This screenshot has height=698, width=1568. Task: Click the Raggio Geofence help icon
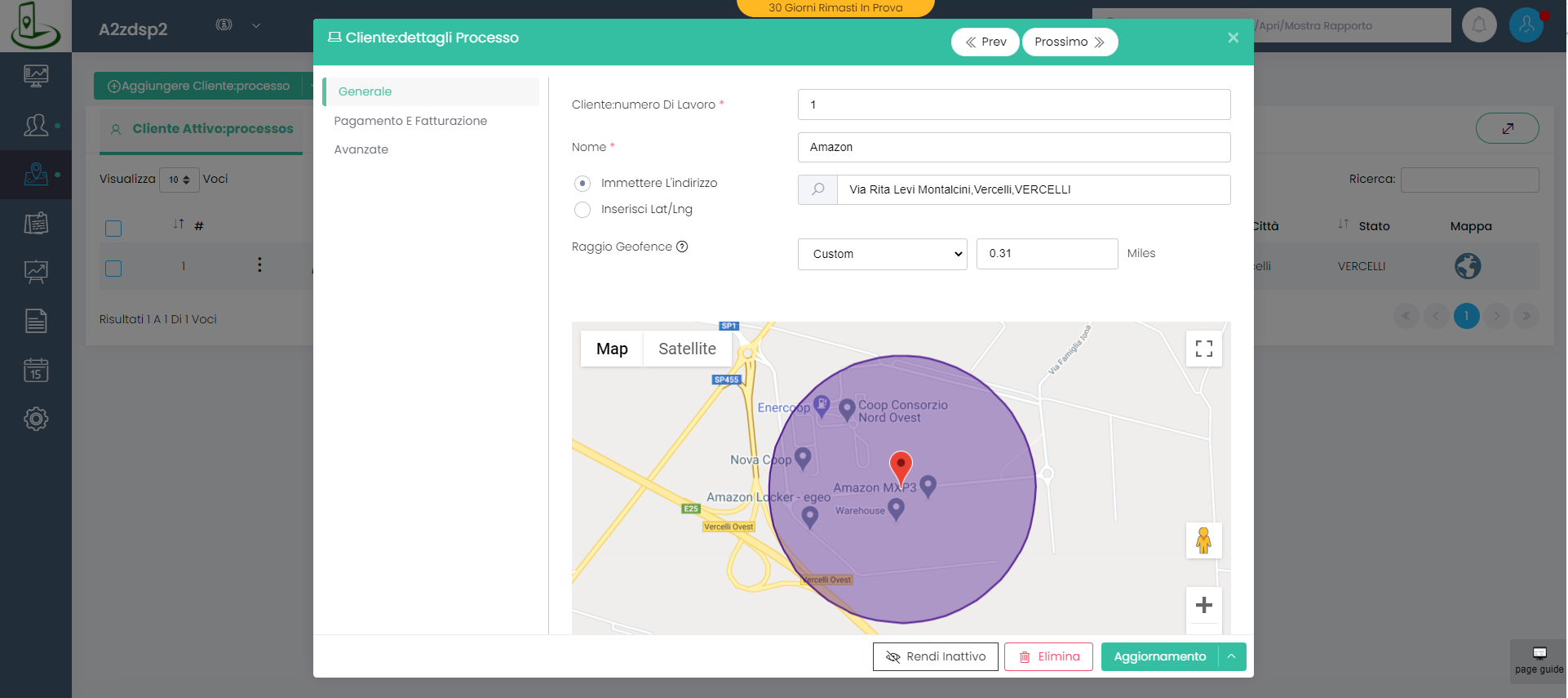coord(682,247)
